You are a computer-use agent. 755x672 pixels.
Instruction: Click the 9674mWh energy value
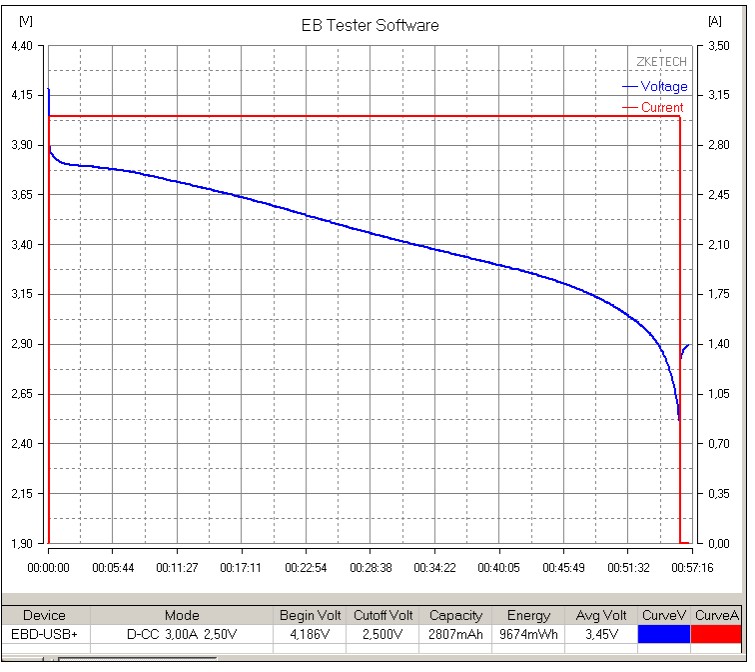[528, 634]
